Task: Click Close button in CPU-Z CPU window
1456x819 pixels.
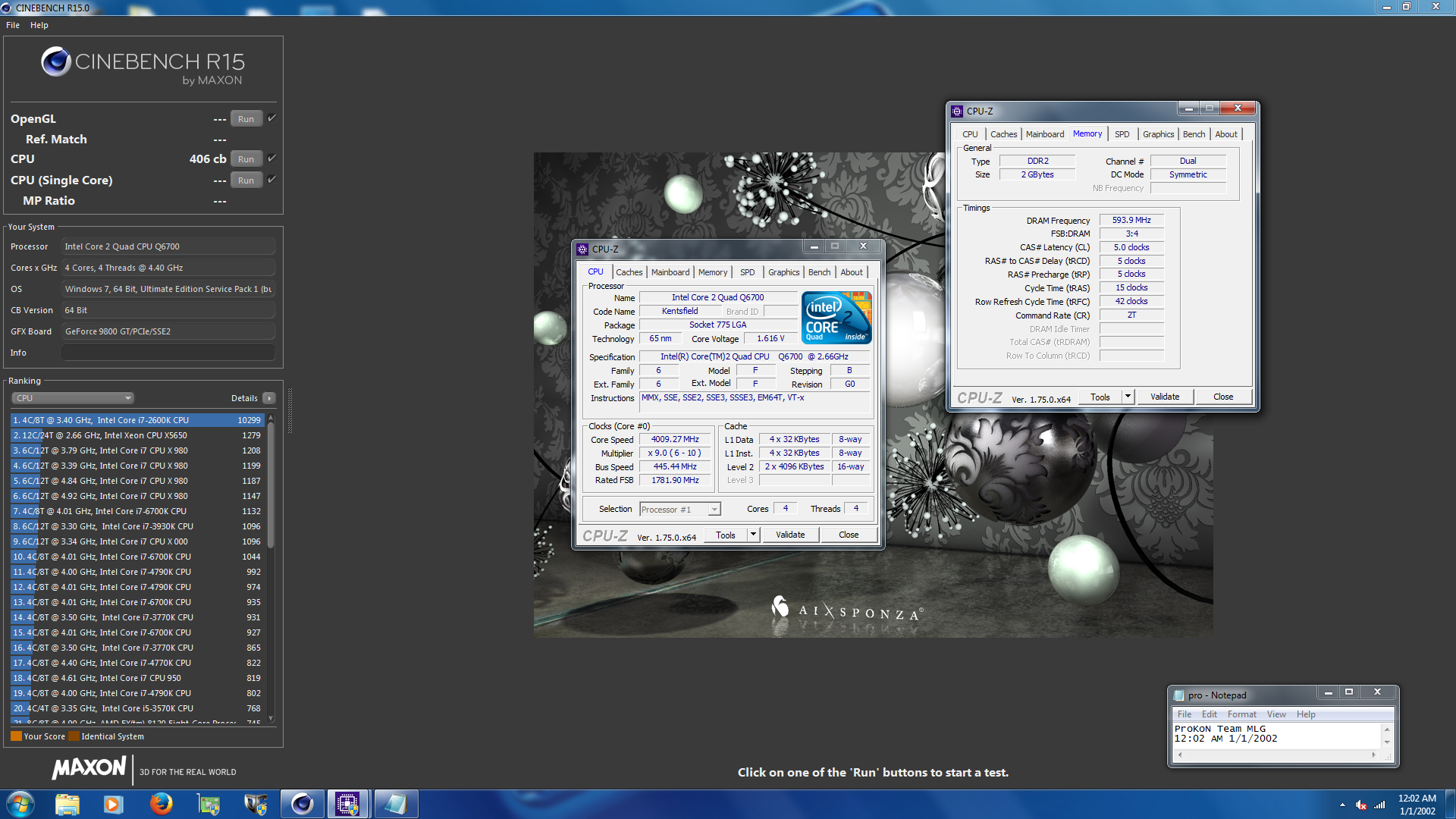Action: [x=849, y=535]
